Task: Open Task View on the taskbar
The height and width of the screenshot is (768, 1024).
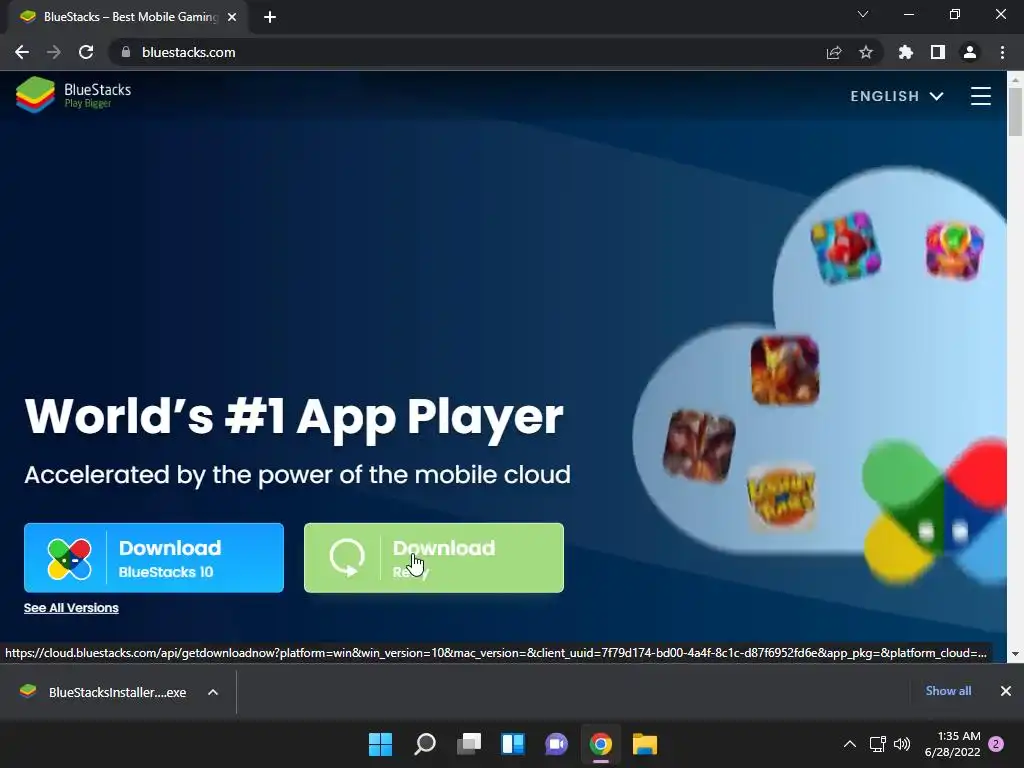Action: (x=469, y=744)
